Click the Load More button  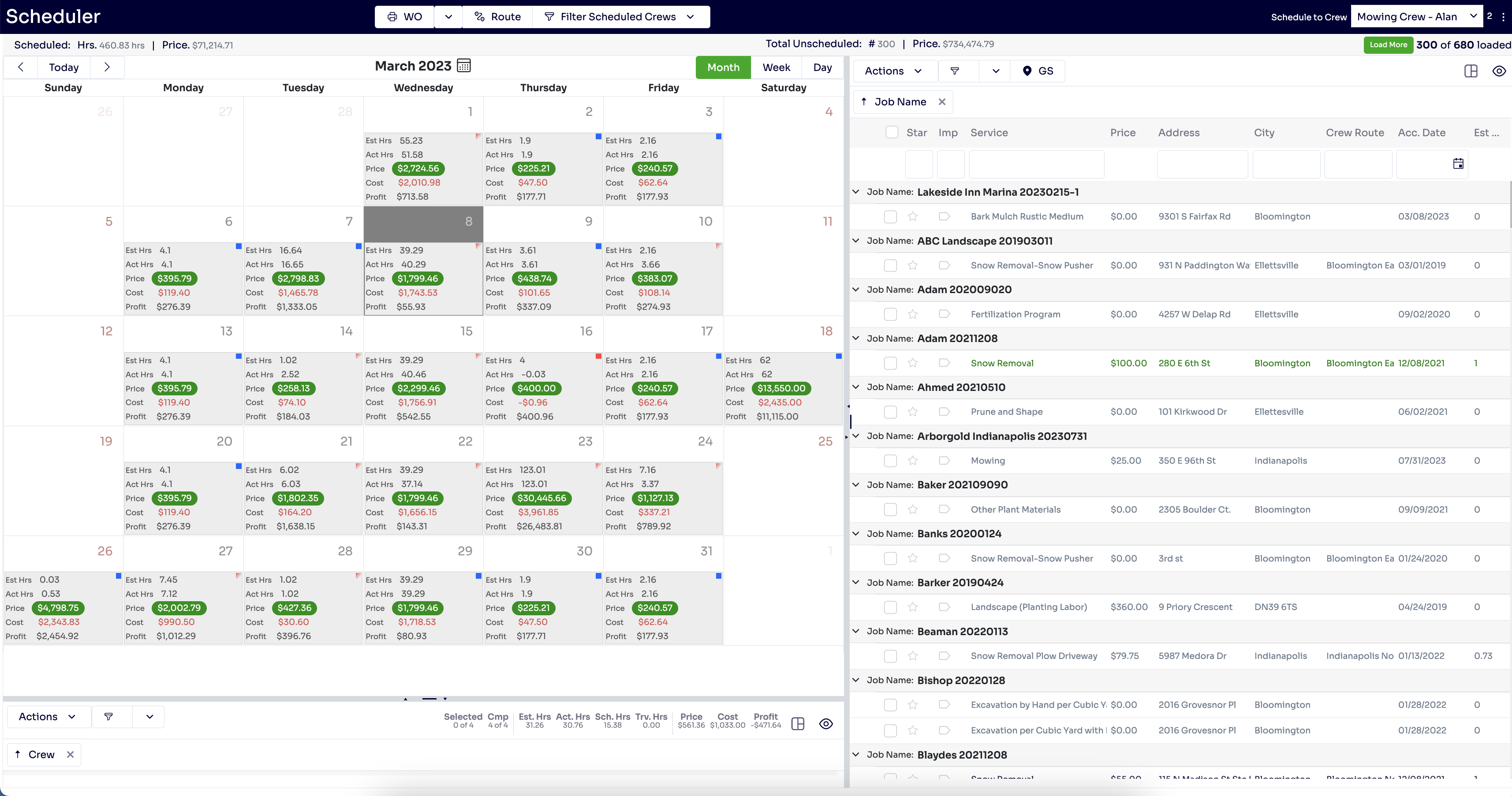point(1388,45)
